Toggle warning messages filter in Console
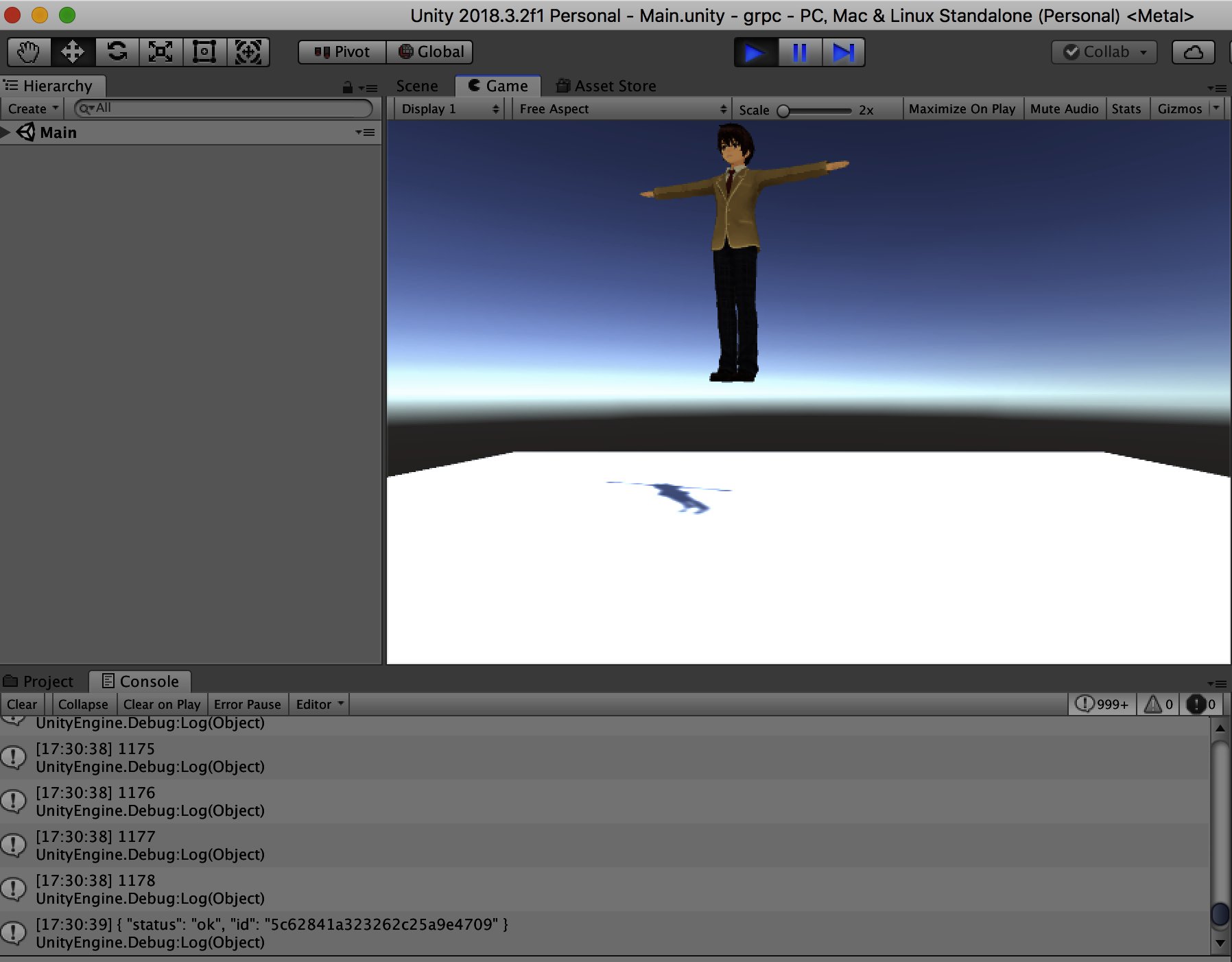The width and height of the screenshot is (1232, 962). point(1159,704)
